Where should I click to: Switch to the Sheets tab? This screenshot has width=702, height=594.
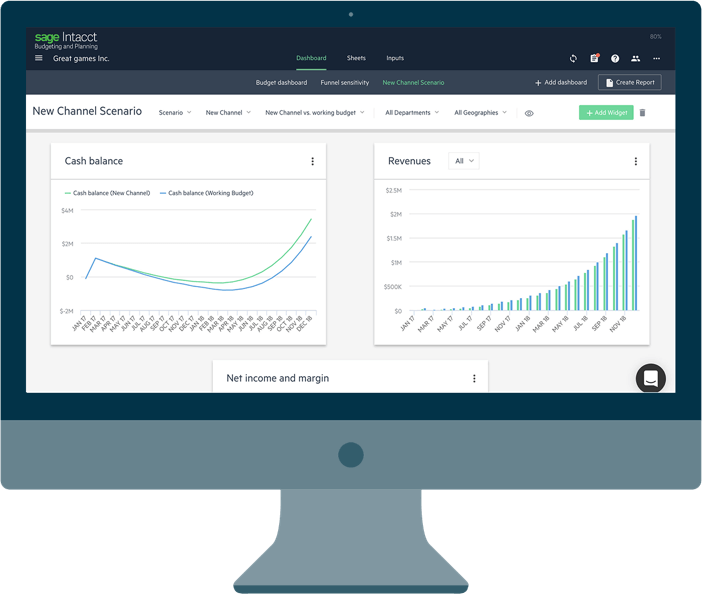[x=356, y=58]
